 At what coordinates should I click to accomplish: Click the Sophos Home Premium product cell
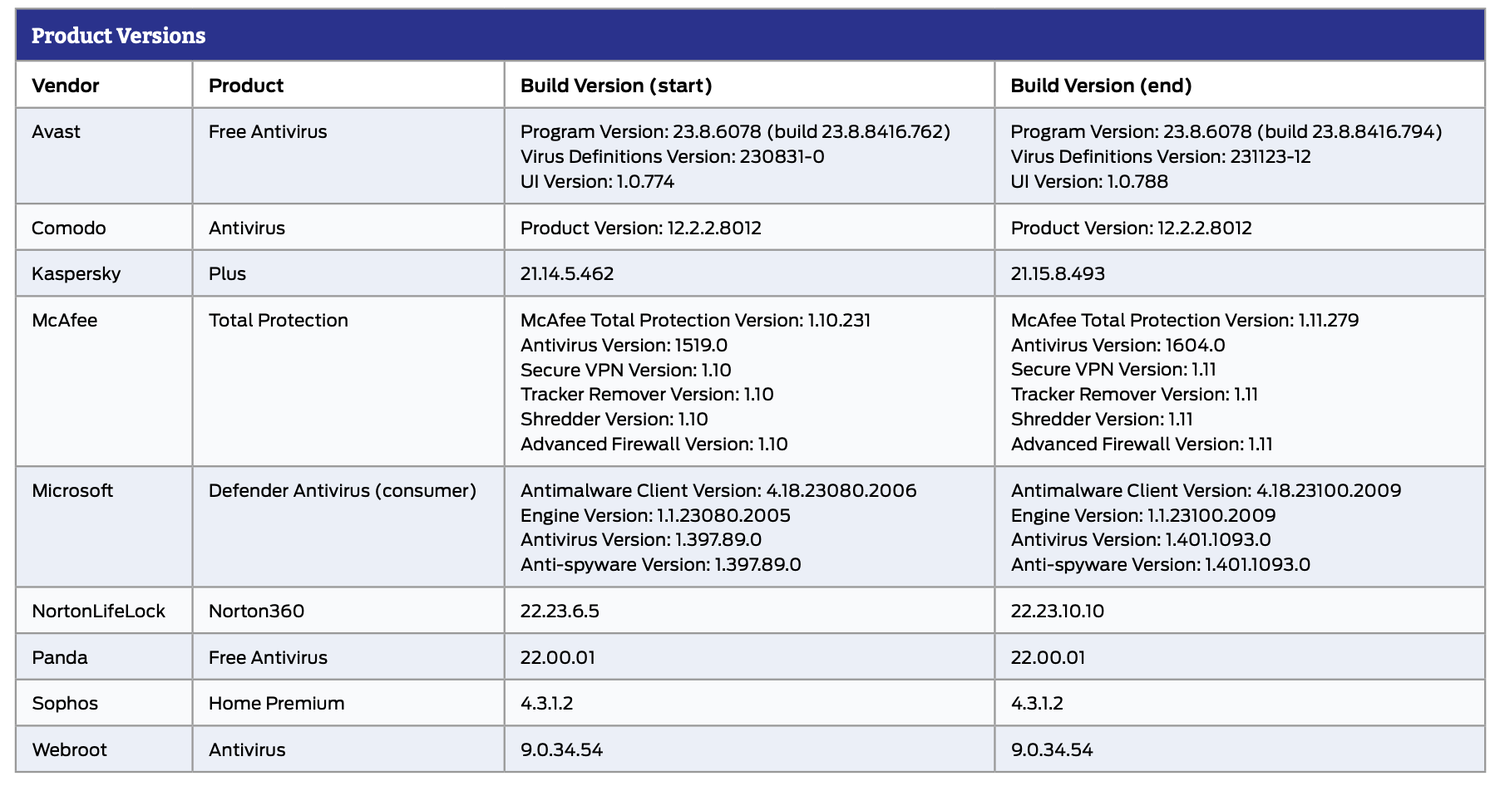(276, 704)
